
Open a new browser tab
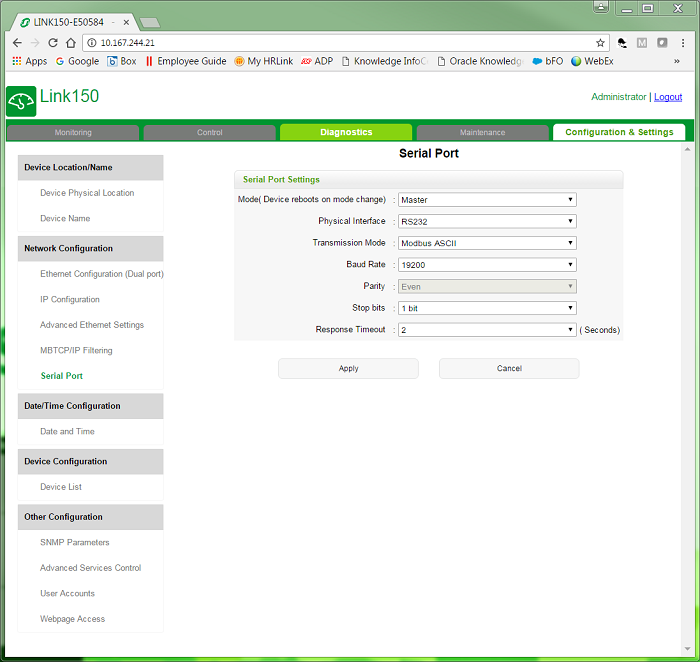pos(150,22)
